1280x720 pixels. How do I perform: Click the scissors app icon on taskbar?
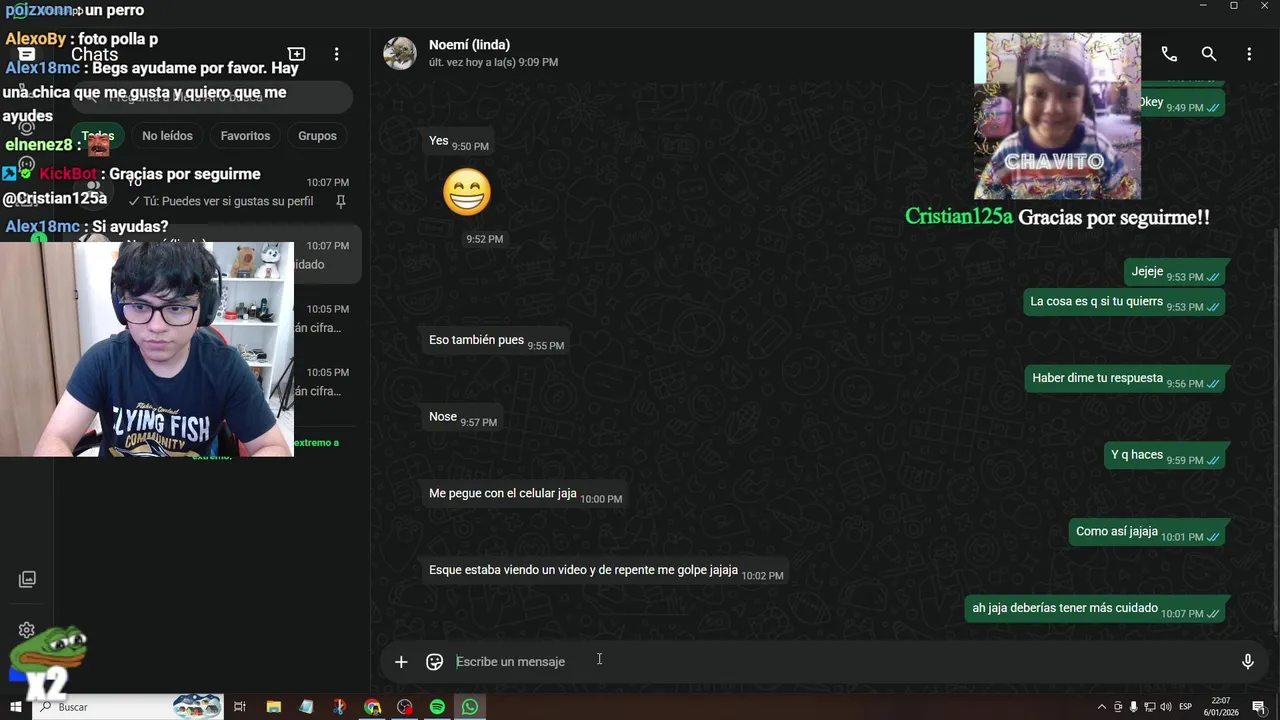click(x=339, y=707)
